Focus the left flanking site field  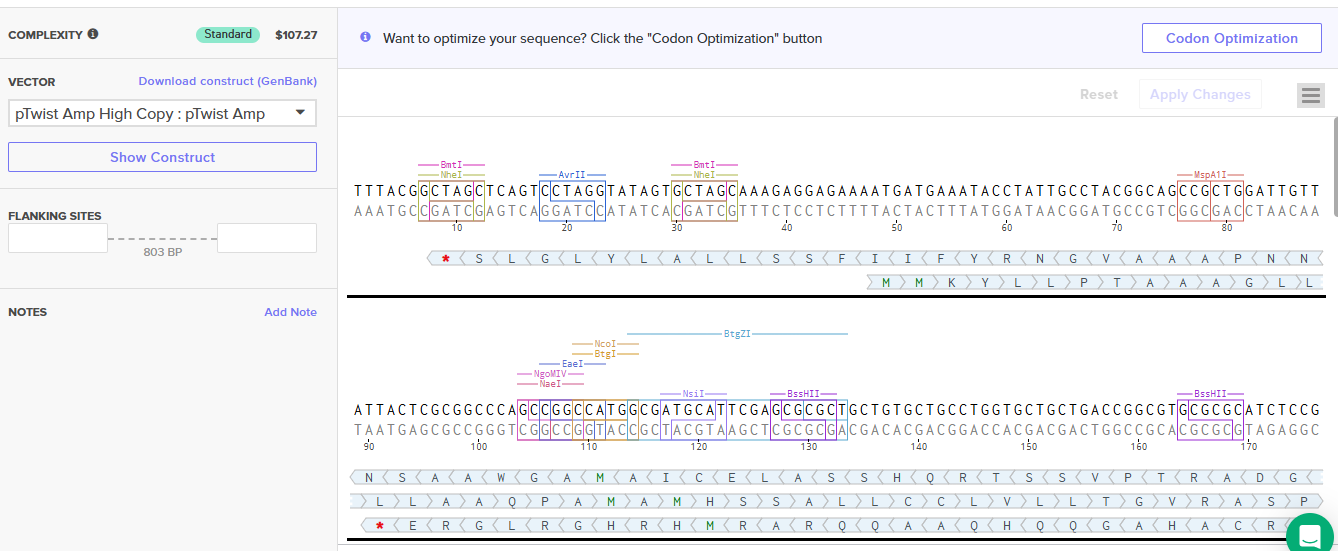(58, 238)
